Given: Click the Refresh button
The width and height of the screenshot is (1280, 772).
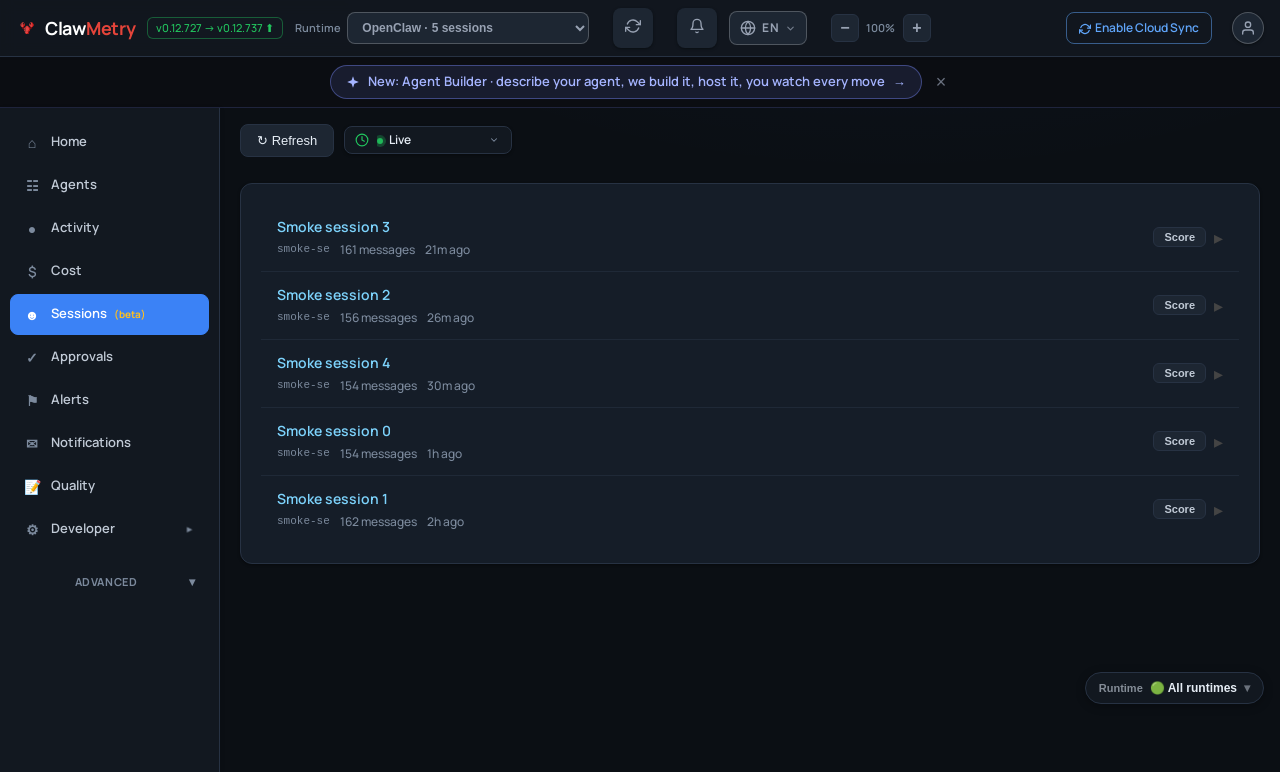Looking at the screenshot, I should pos(287,140).
